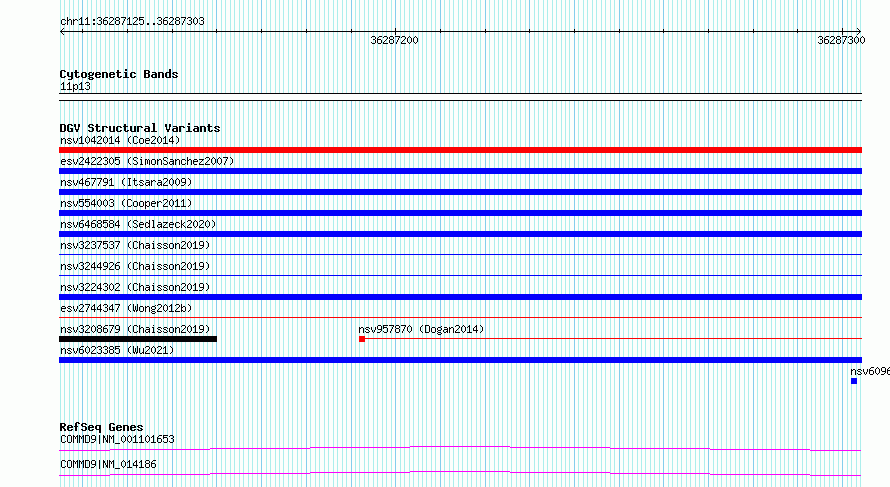Click the nsv3208679 (Chaisson2019) label
The width and height of the screenshot is (890, 487).
(x=135, y=329)
